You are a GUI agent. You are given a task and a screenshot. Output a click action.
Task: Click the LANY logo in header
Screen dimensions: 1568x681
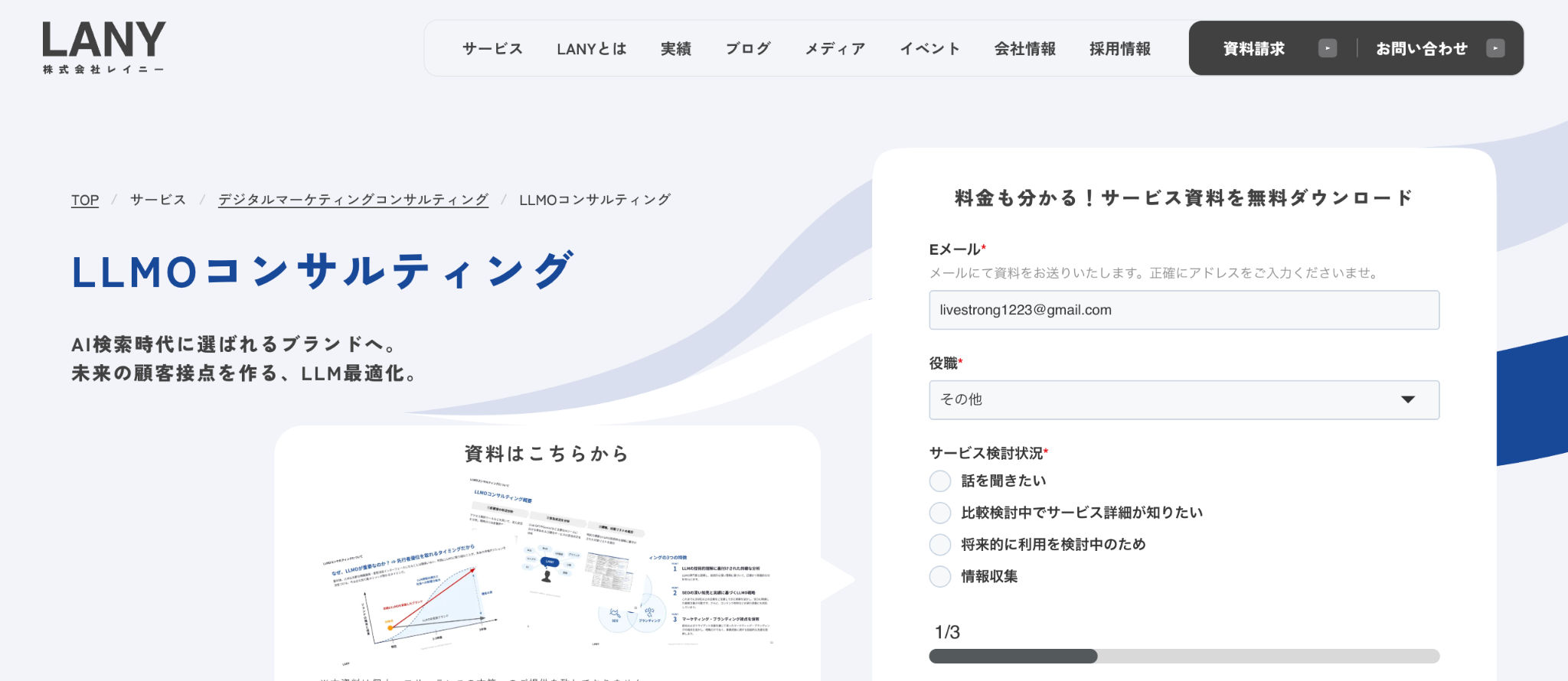pyautogui.click(x=103, y=47)
